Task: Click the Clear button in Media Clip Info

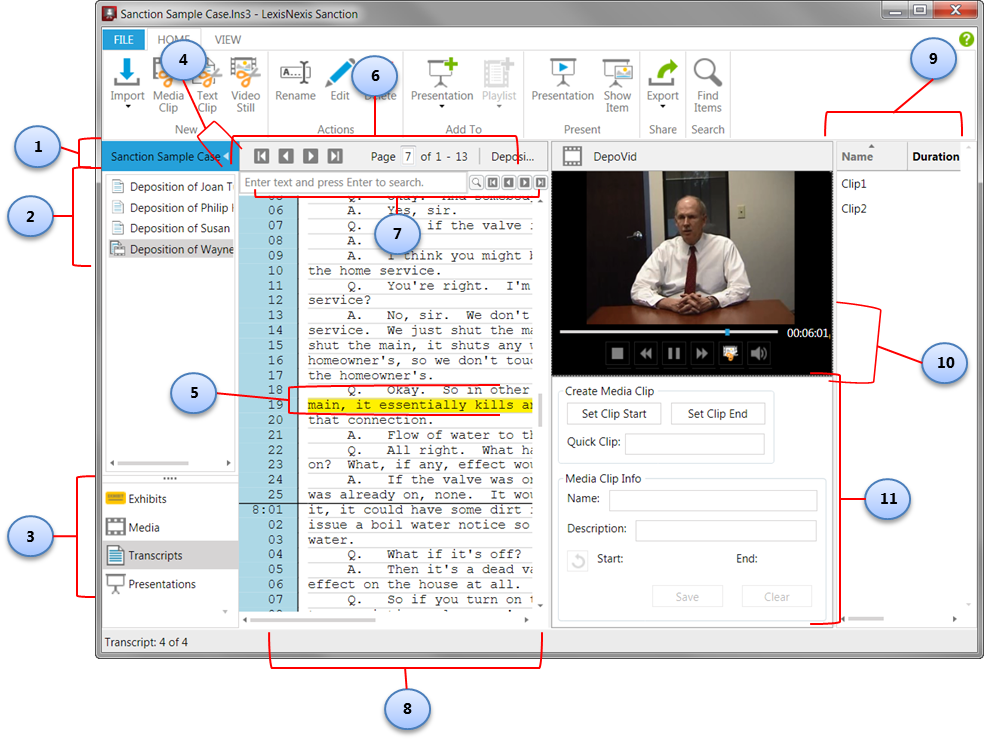Action: [776, 596]
